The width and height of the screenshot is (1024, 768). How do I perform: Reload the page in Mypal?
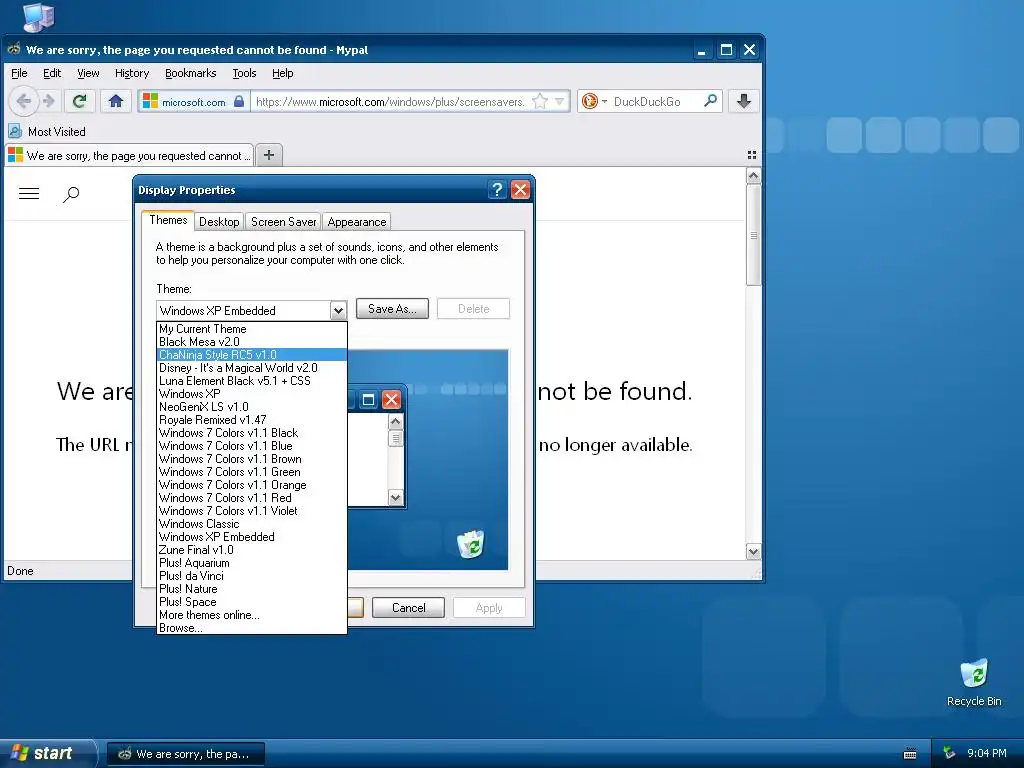(80, 101)
